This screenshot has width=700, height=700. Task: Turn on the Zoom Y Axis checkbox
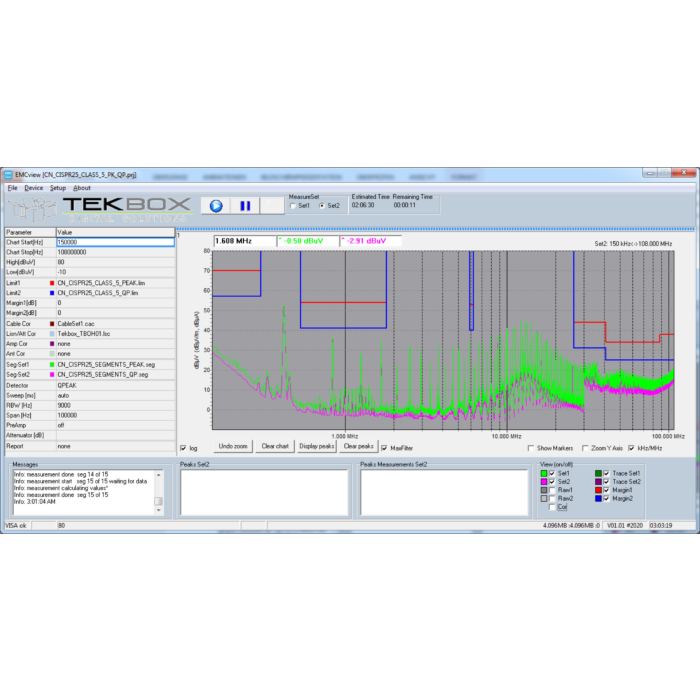pos(583,448)
